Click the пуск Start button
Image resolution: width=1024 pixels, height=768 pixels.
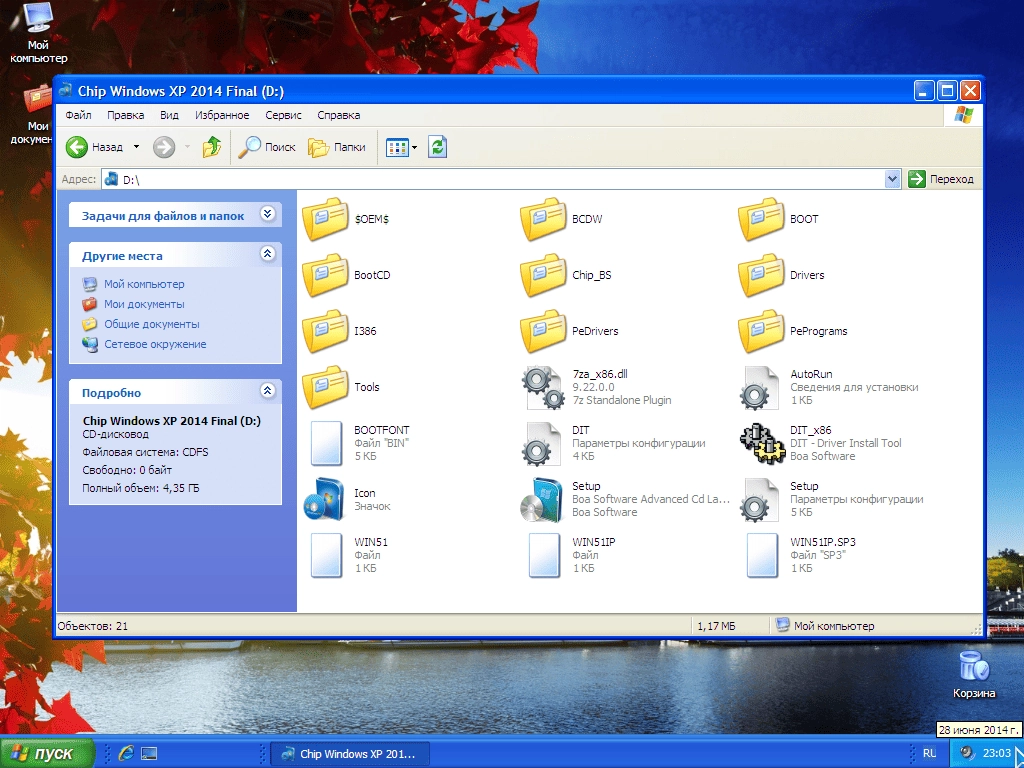(47, 754)
